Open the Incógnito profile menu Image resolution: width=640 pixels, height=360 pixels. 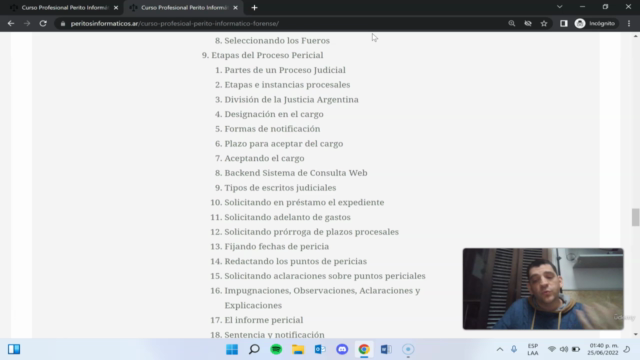coord(595,24)
